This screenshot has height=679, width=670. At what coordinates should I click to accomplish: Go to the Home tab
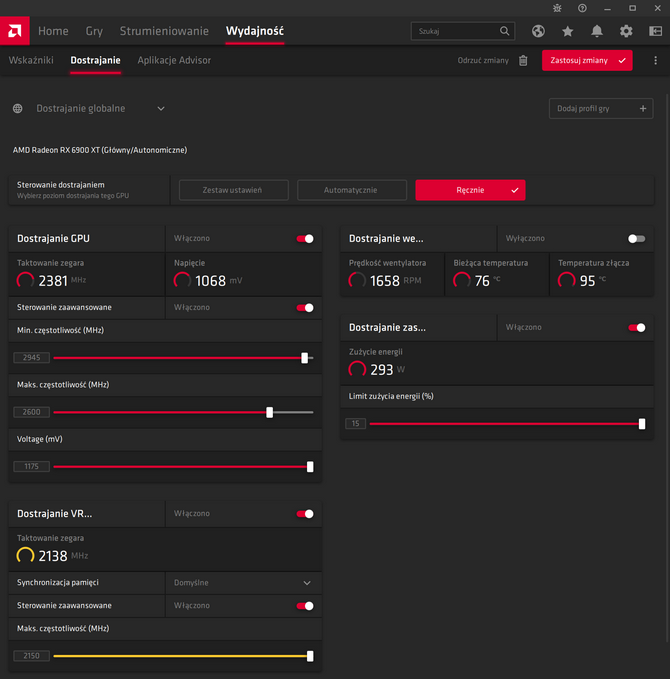click(53, 31)
